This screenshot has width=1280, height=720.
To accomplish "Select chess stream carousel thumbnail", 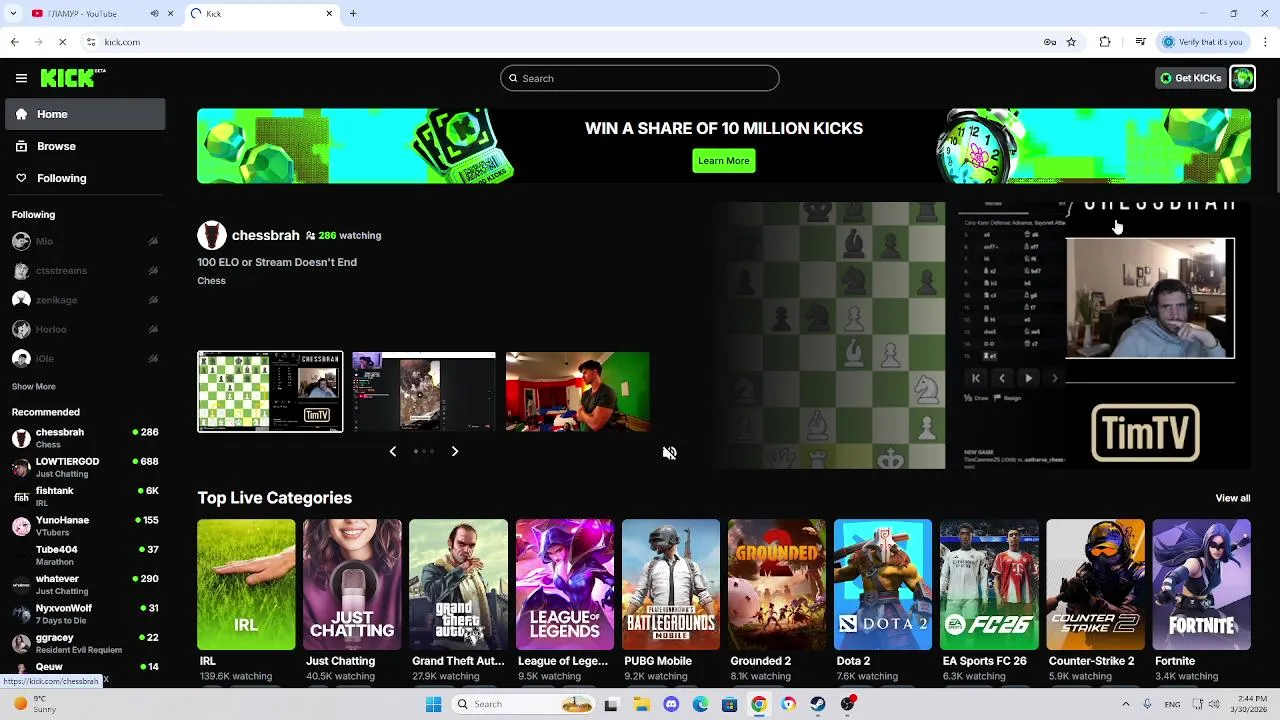I will 270,391.
